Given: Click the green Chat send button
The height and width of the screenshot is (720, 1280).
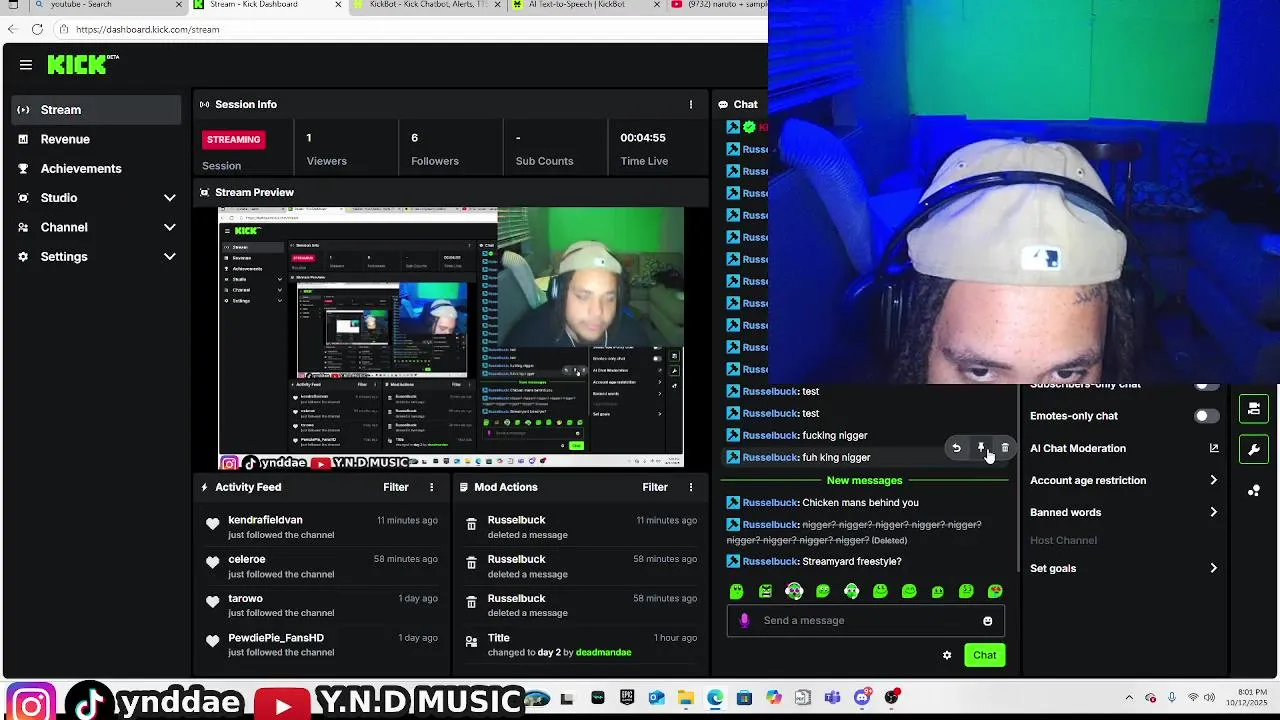Looking at the screenshot, I should point(985,655).
